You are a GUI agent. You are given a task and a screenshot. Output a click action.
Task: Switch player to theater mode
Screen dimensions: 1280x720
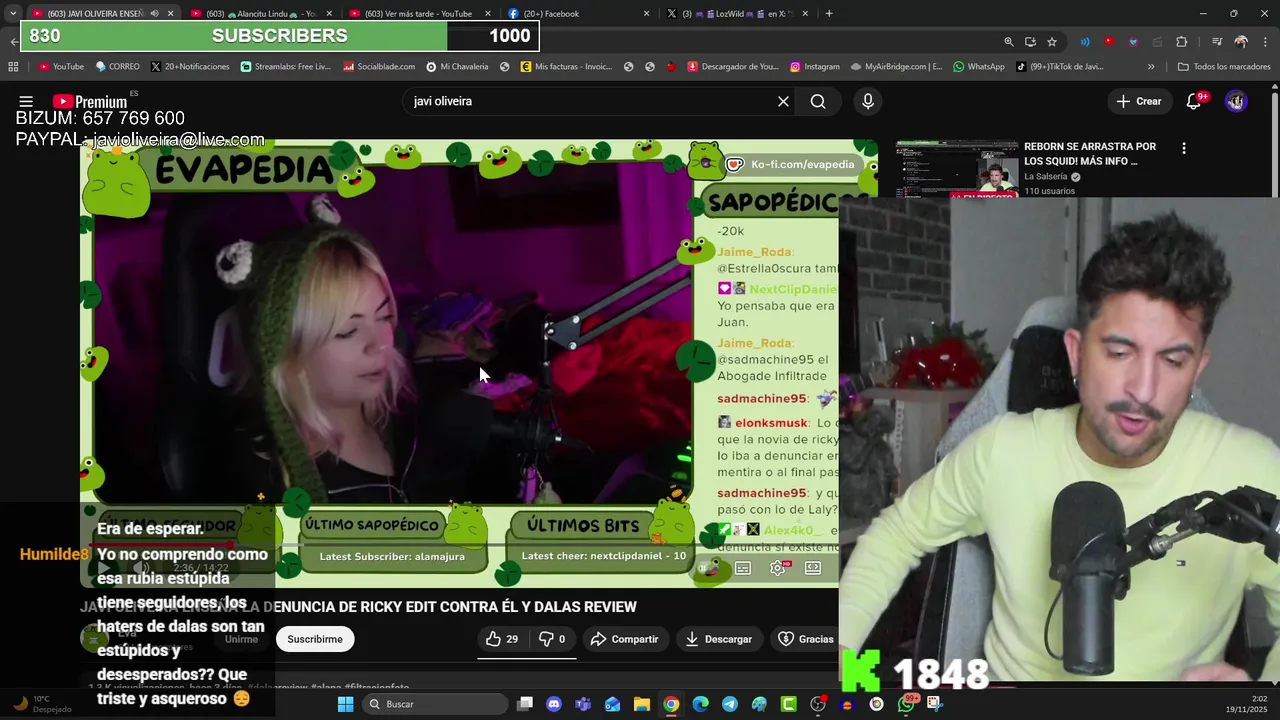pyautogui.click(x=813, y=568)
